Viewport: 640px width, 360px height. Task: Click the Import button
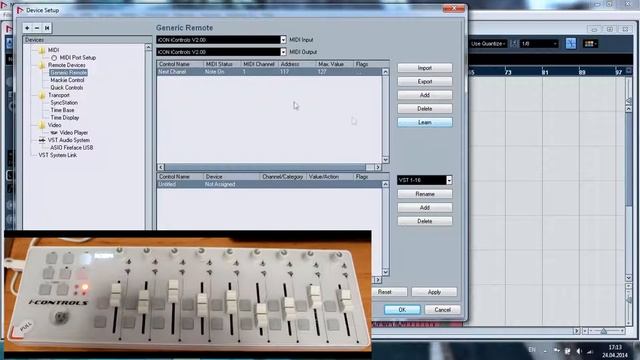[424, 68]
